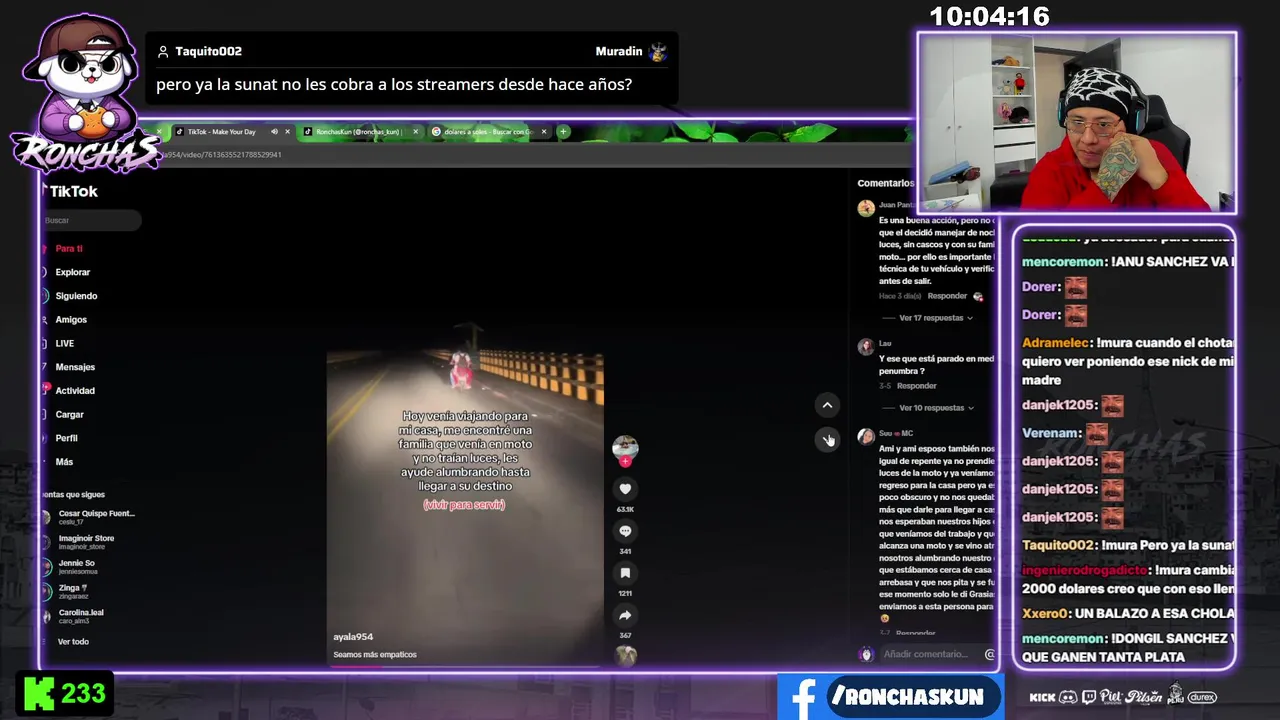Open the ayala954 username on the video

pos(353,637)
